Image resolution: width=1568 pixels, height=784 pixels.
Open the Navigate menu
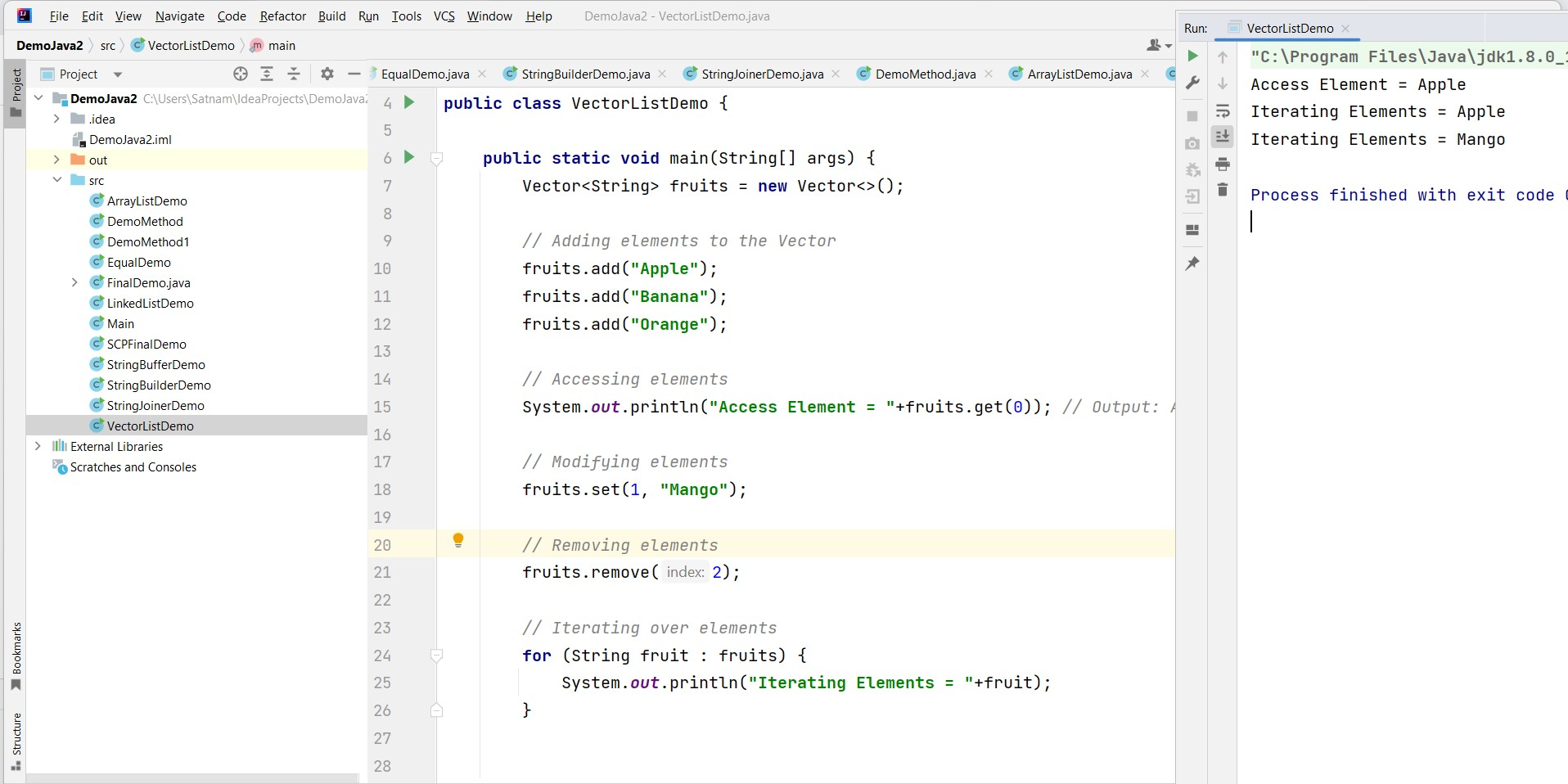180,16
